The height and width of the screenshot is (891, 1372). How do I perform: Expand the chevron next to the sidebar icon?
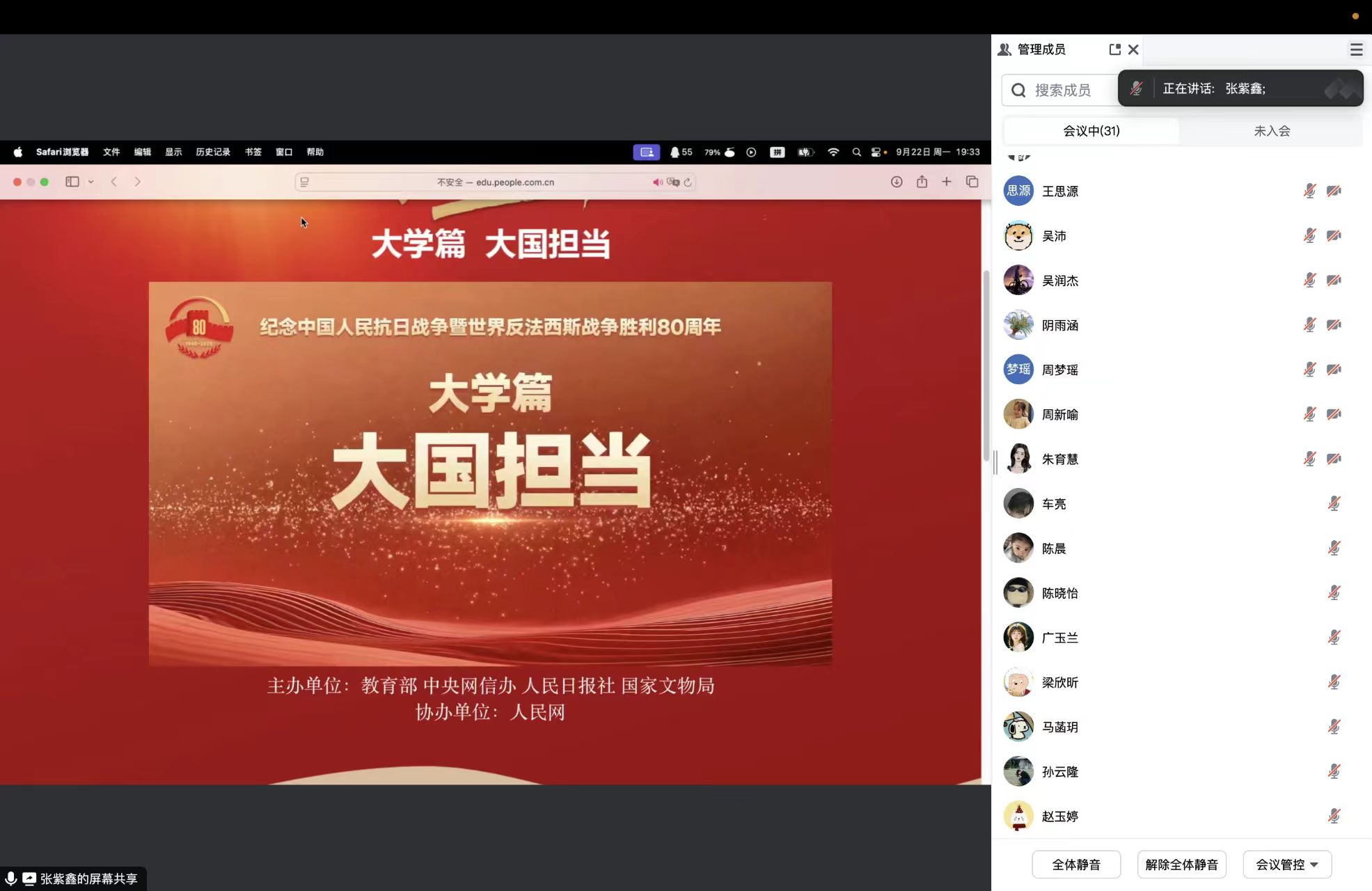click(90, 182)
